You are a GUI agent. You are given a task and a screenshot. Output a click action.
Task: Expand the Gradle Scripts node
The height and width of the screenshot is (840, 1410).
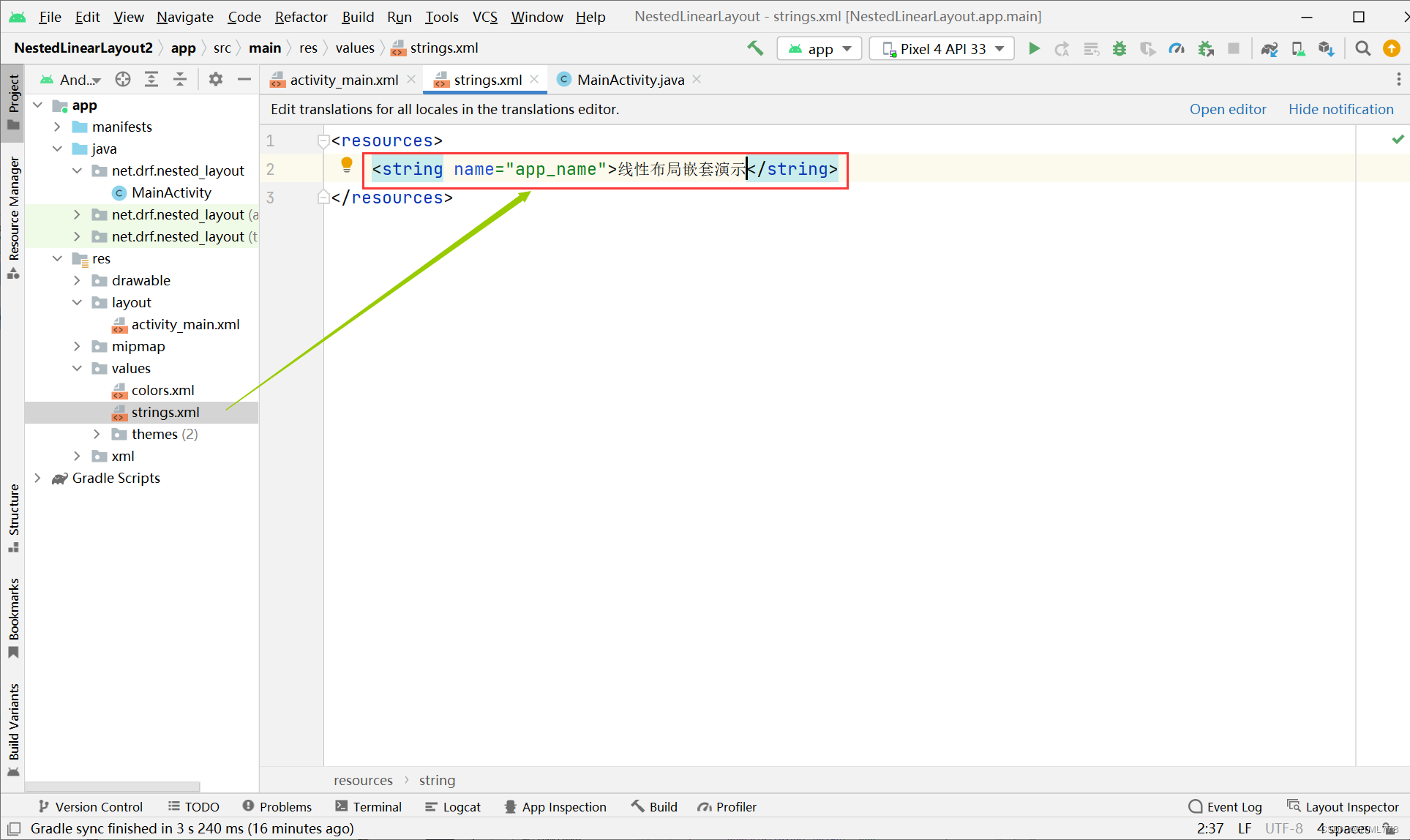(37, 478)
